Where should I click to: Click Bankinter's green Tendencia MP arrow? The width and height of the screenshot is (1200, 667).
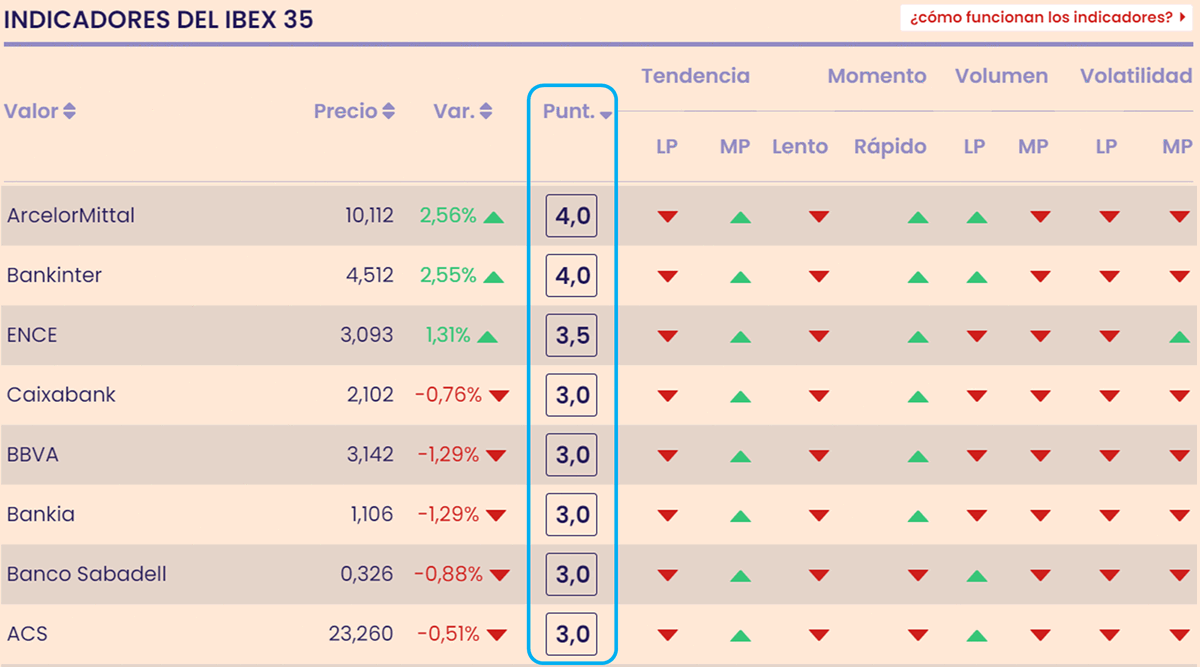click(x=740, y=276)
